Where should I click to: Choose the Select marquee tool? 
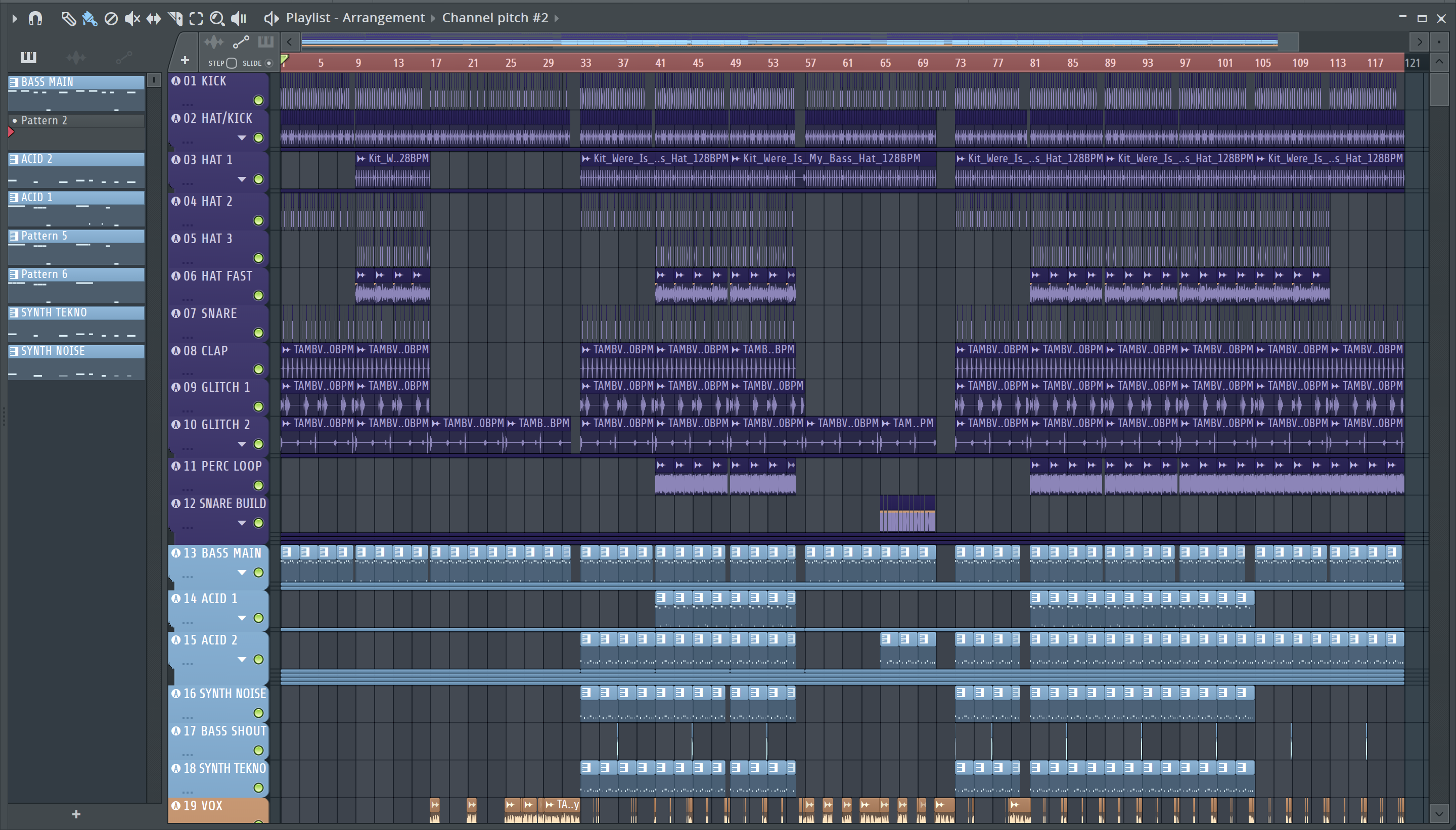click(x=196, y=19)
